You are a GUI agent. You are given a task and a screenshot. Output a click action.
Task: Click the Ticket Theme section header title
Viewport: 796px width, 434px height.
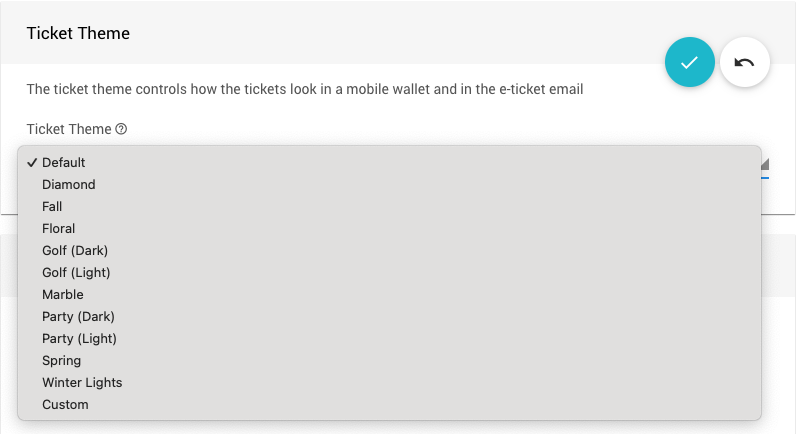click(x=78, y=33)
